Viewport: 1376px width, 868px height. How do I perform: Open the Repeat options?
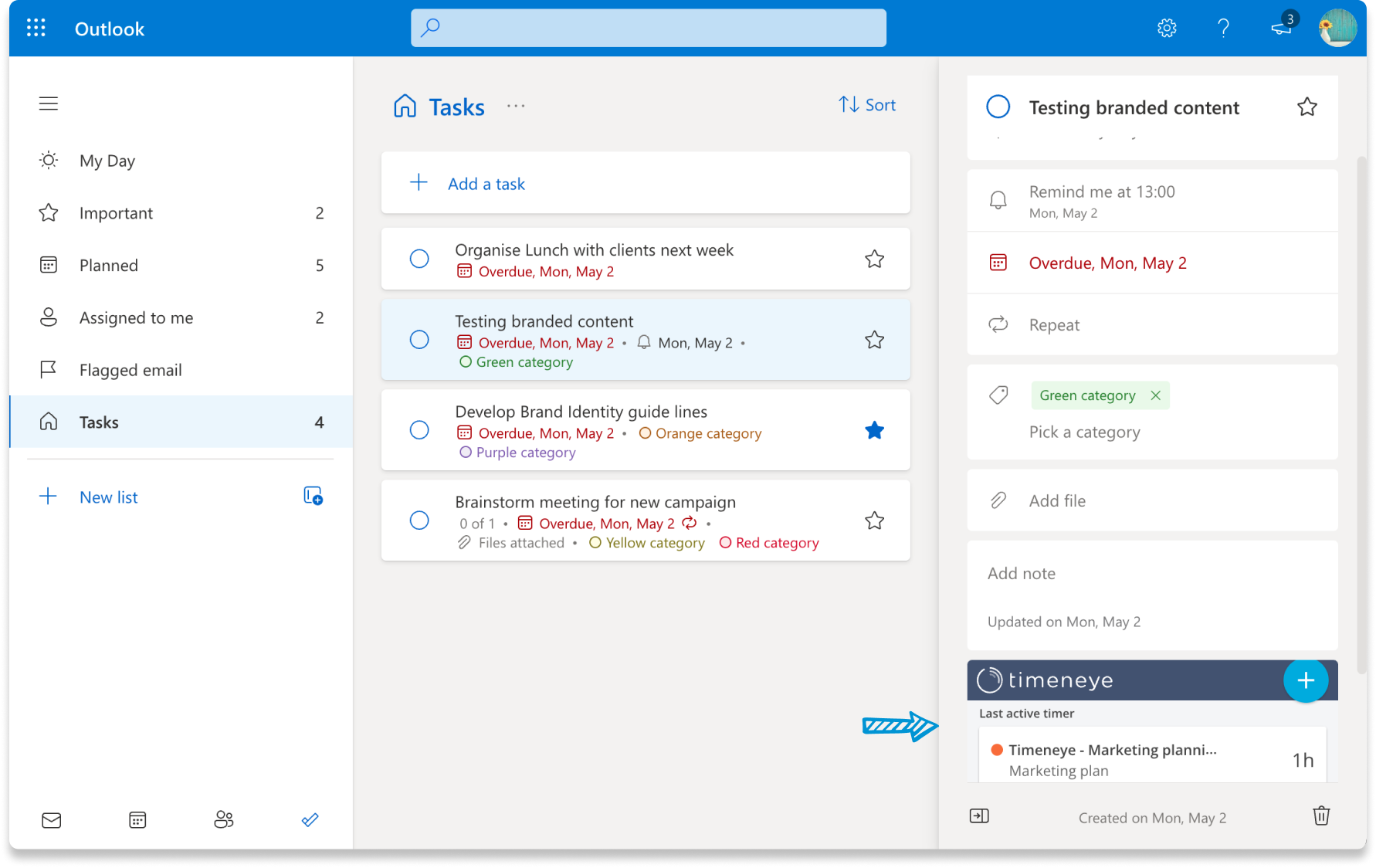1152,325
